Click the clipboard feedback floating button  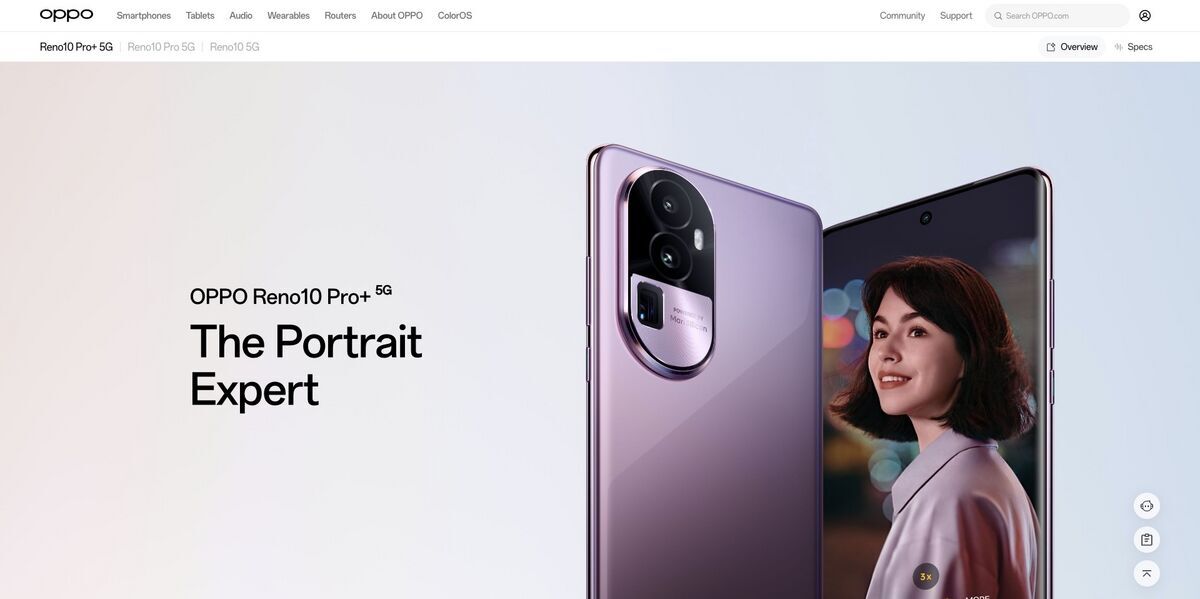click(1147, 540)
